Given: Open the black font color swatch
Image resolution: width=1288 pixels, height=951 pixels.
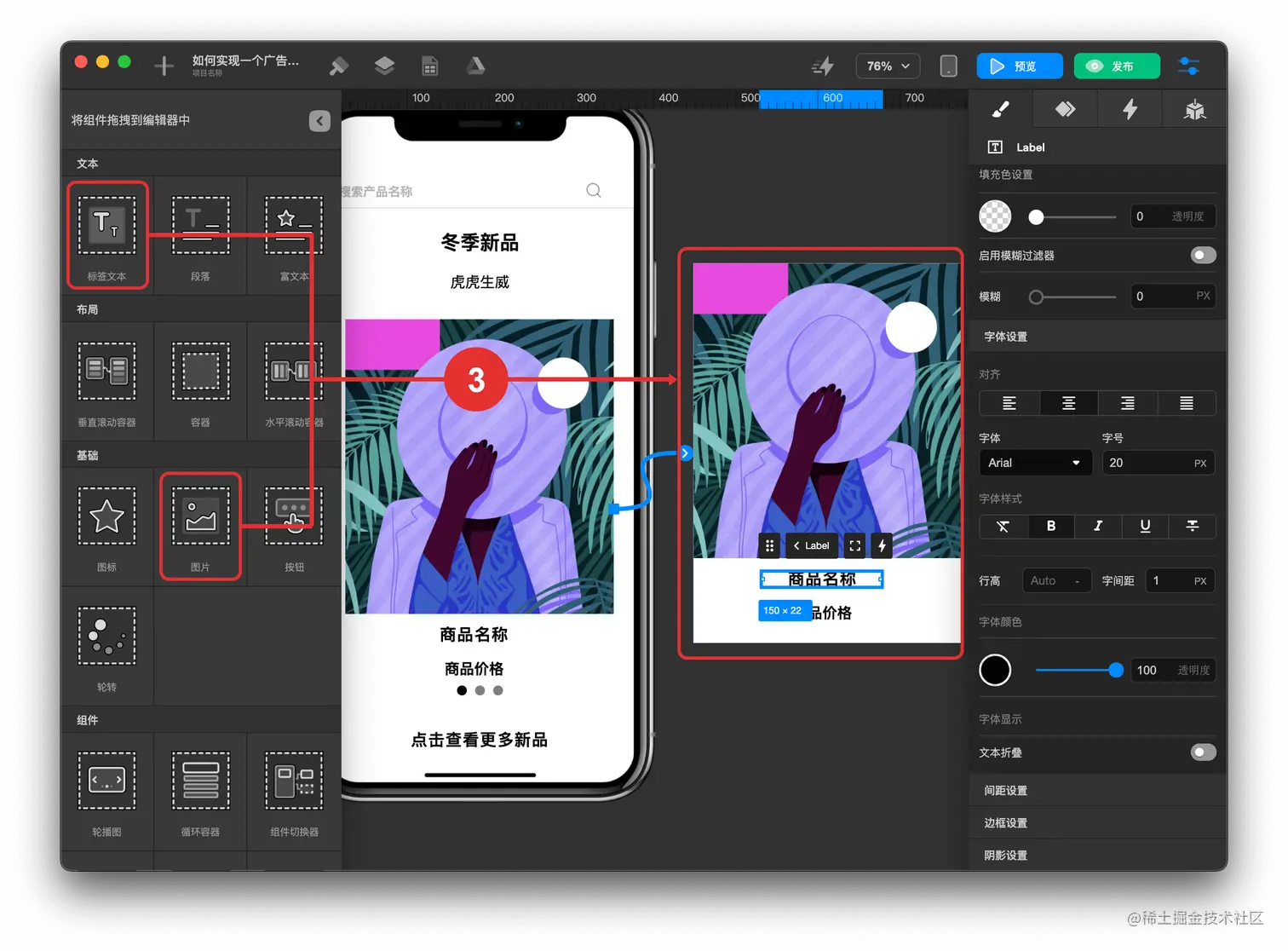Looking at the screenshot, I should [995, 670].
